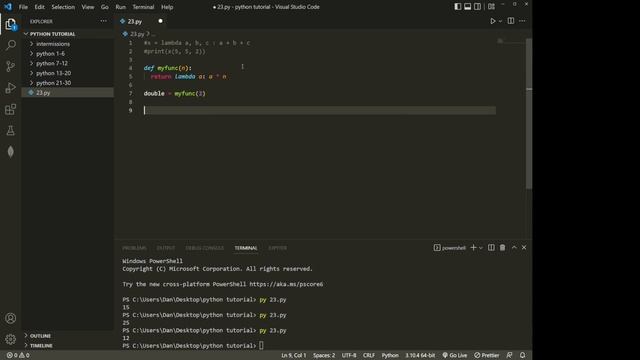Open the Manage gear menu
The height and width of the screenshot is (360, 640).
coord(11,339)
